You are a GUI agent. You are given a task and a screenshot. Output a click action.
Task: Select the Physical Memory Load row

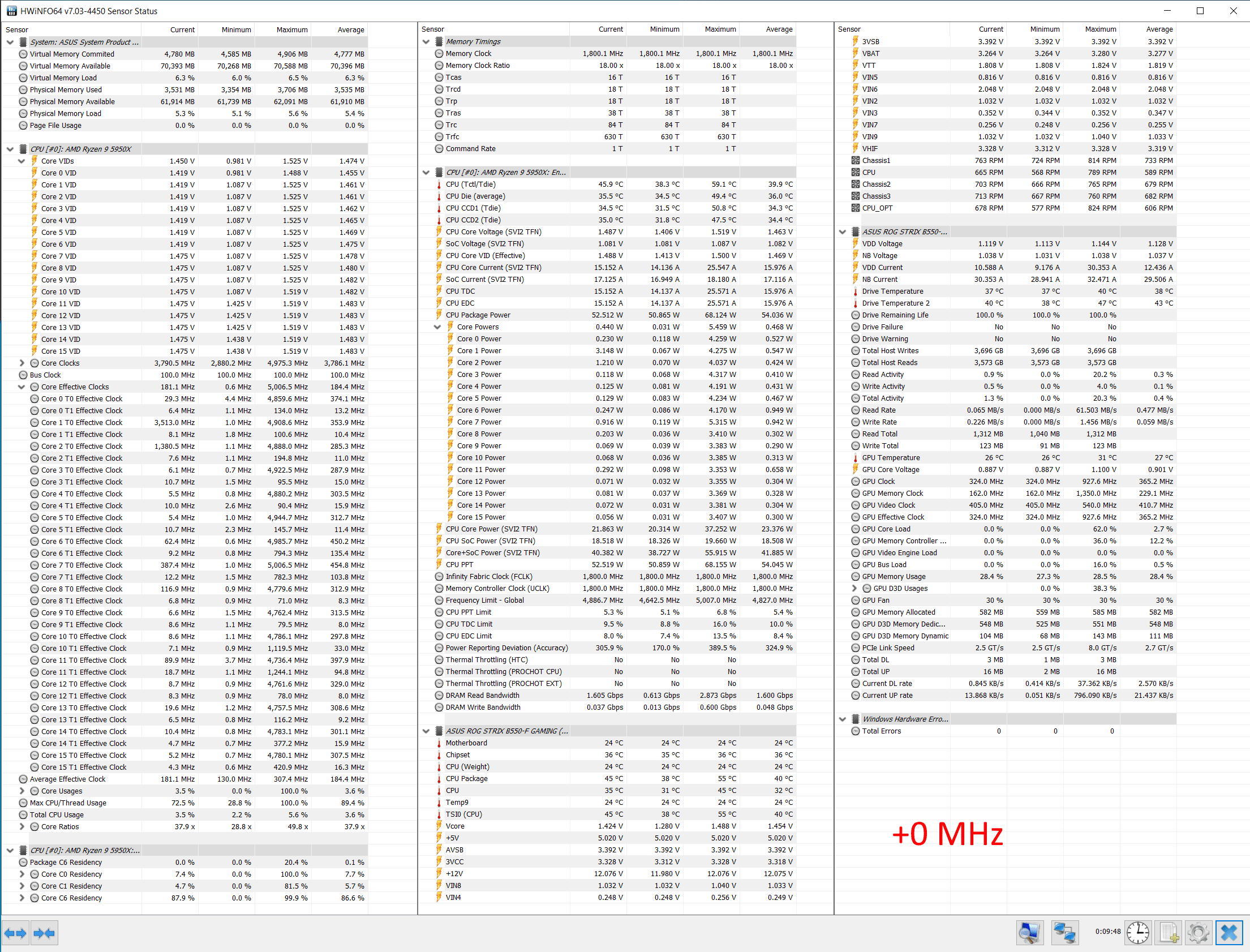(184, 113)
